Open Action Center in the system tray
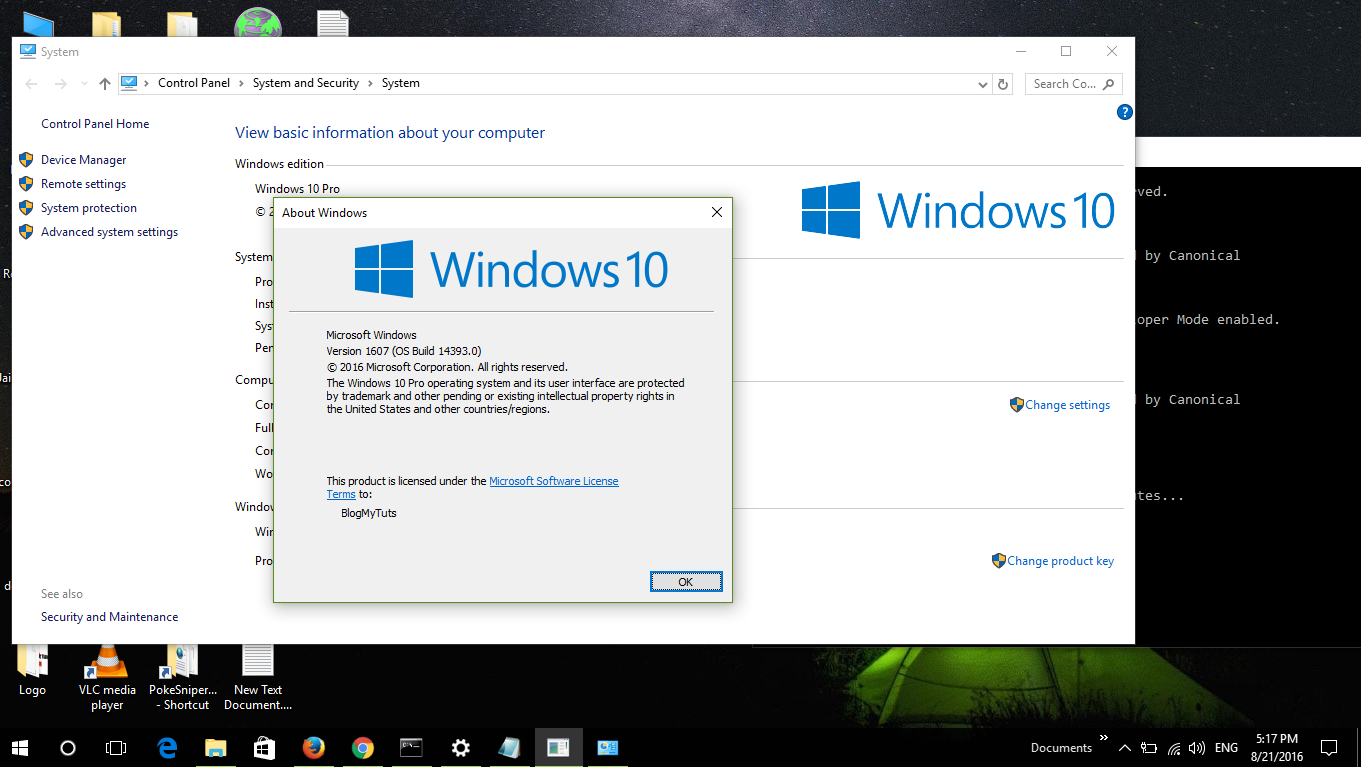 1328,747
